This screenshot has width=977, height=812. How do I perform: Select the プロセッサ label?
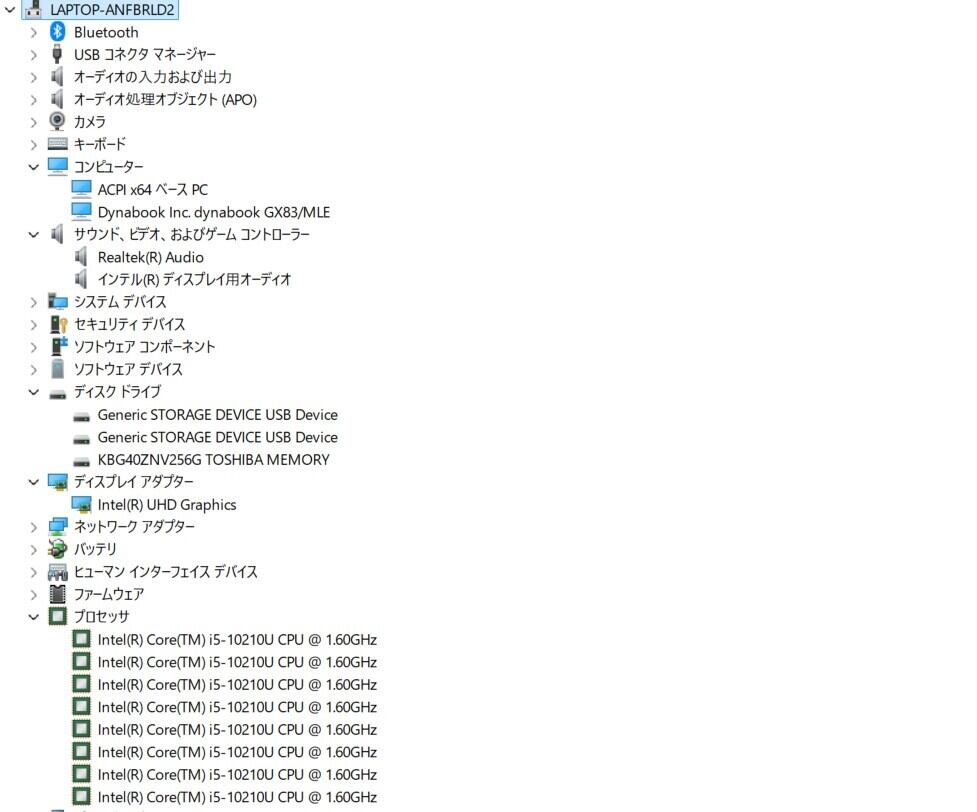[102, 616]
